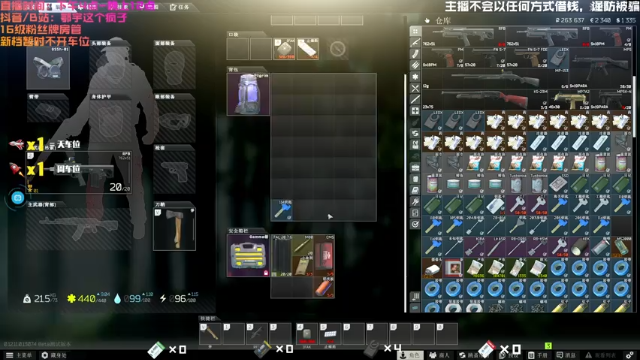Select quick slot 2 with rifle
Screen dimensions: 640x360
point(257,333)
